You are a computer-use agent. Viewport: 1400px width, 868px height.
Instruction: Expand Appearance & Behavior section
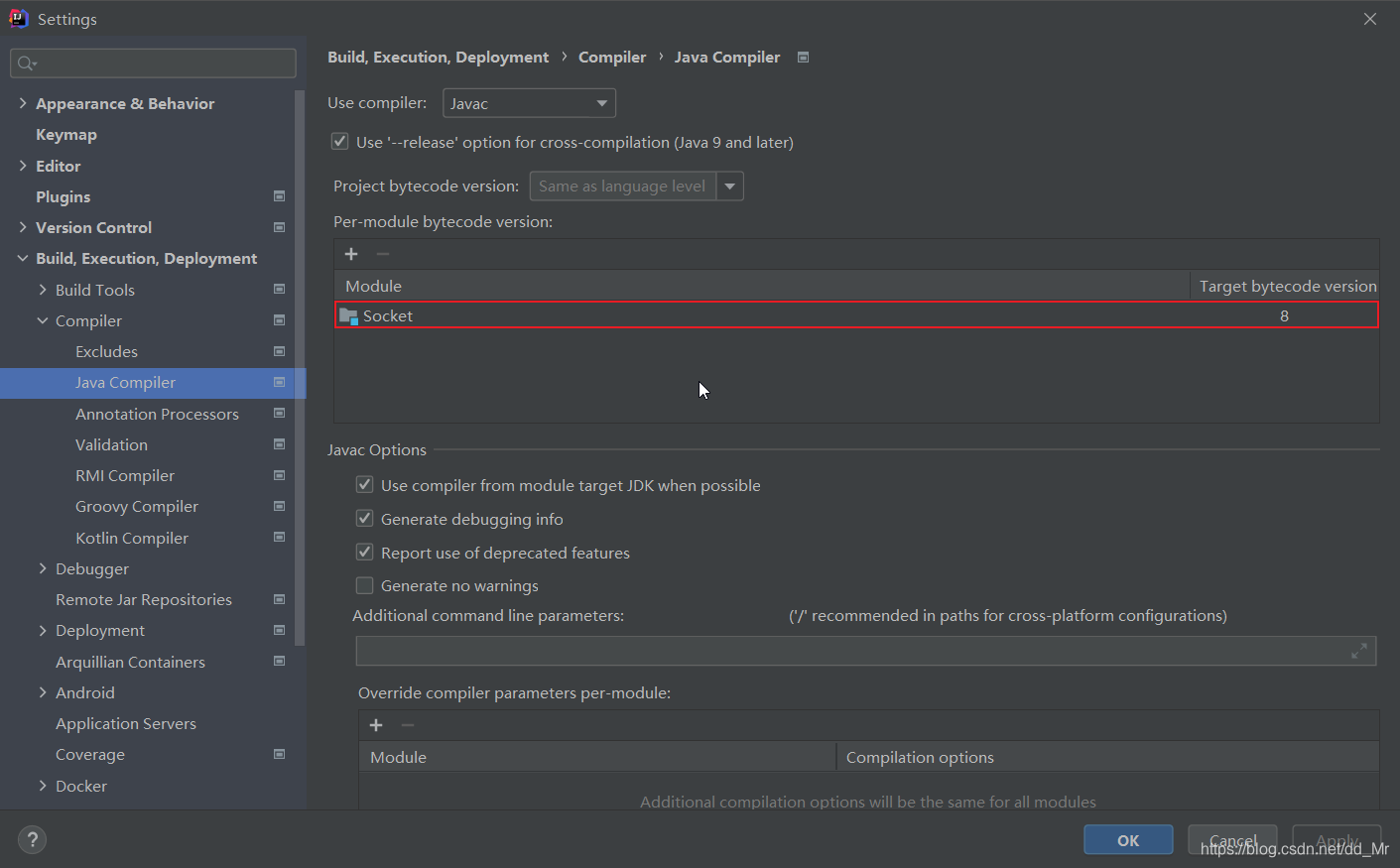[23, 103]
